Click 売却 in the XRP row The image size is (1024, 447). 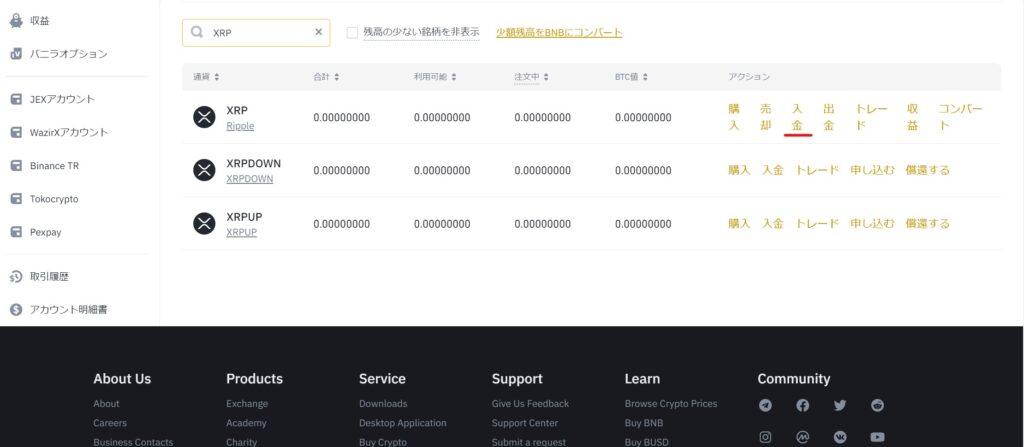pos(766,118)
